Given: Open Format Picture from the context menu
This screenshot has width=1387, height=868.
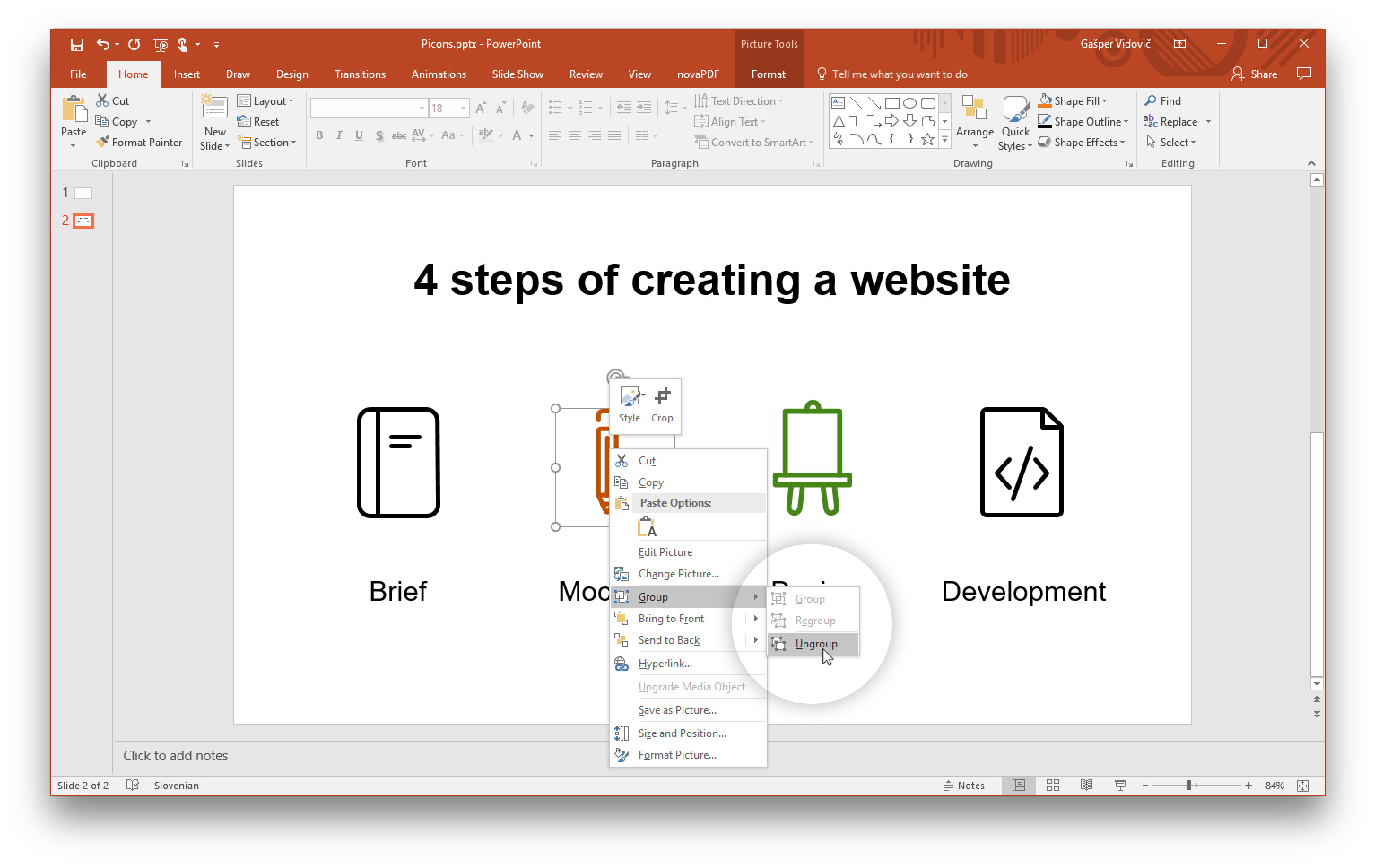Looking at the screenshot, I should point(678,755).
